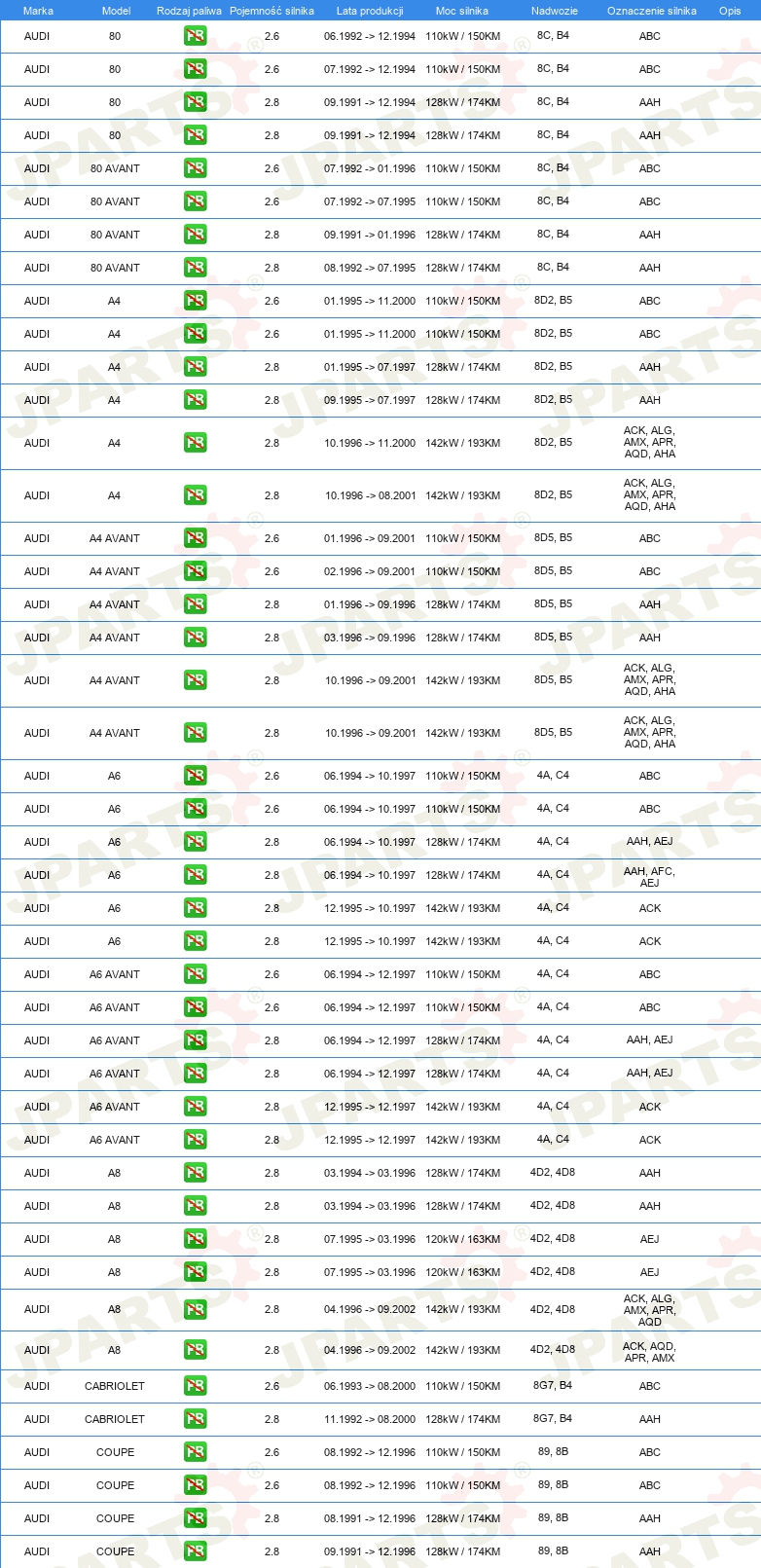The image size is (761, 1568).
Task: Click the Lata produkcji column header
Action: (370, 11)
